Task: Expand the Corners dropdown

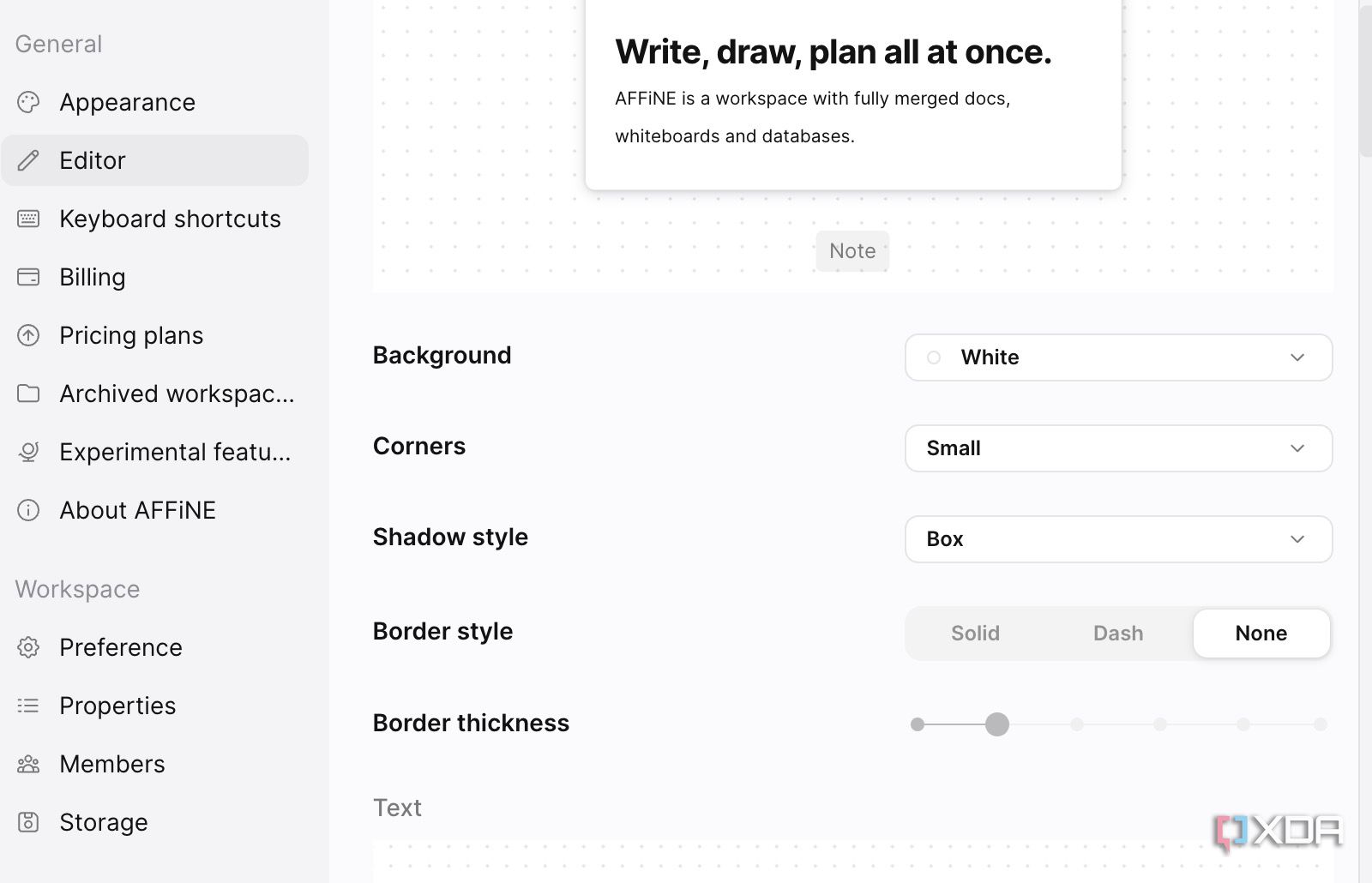Action: (1118, 448)
